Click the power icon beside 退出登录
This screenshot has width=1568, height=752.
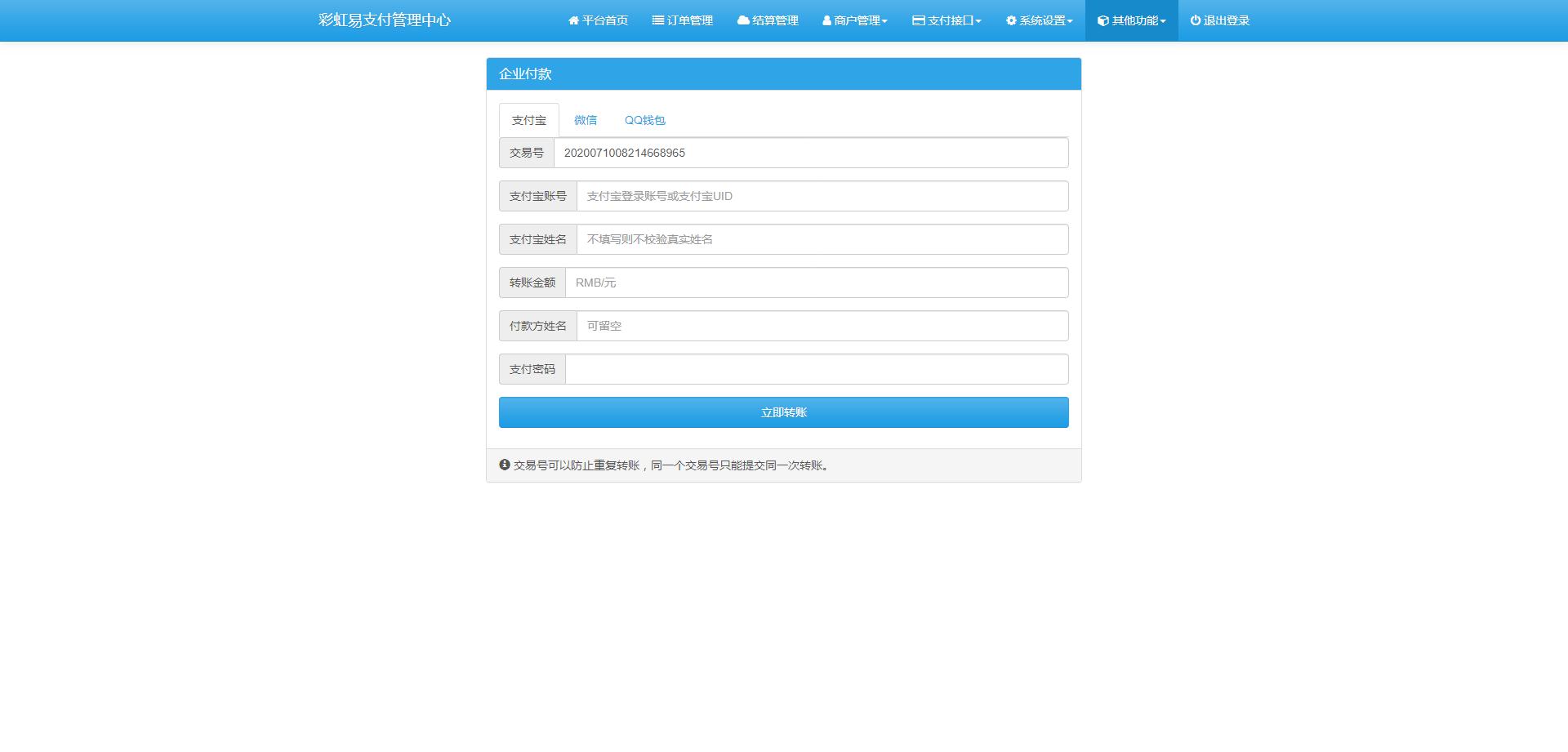1195,20
